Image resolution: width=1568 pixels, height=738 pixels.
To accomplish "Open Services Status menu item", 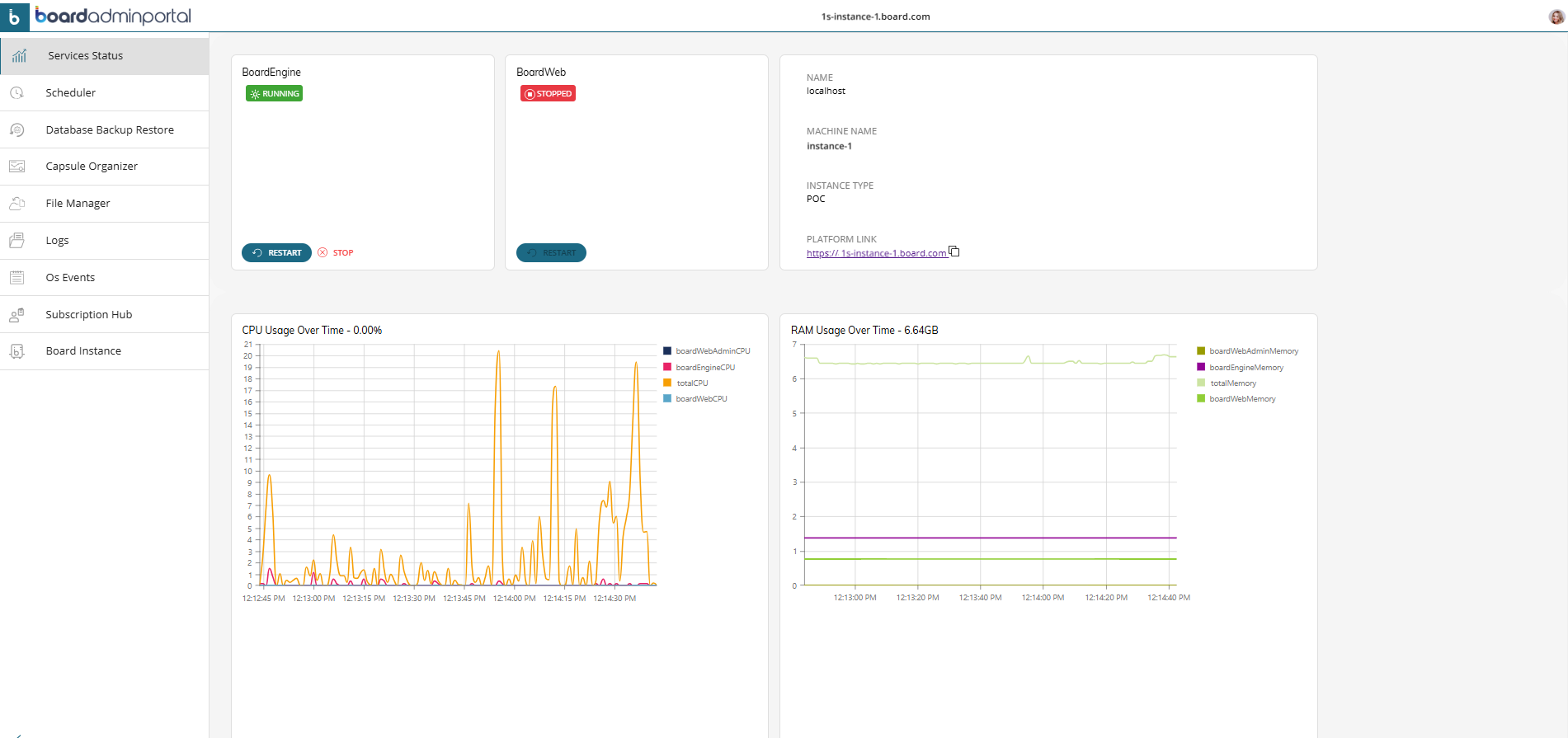I will (105, 55).
